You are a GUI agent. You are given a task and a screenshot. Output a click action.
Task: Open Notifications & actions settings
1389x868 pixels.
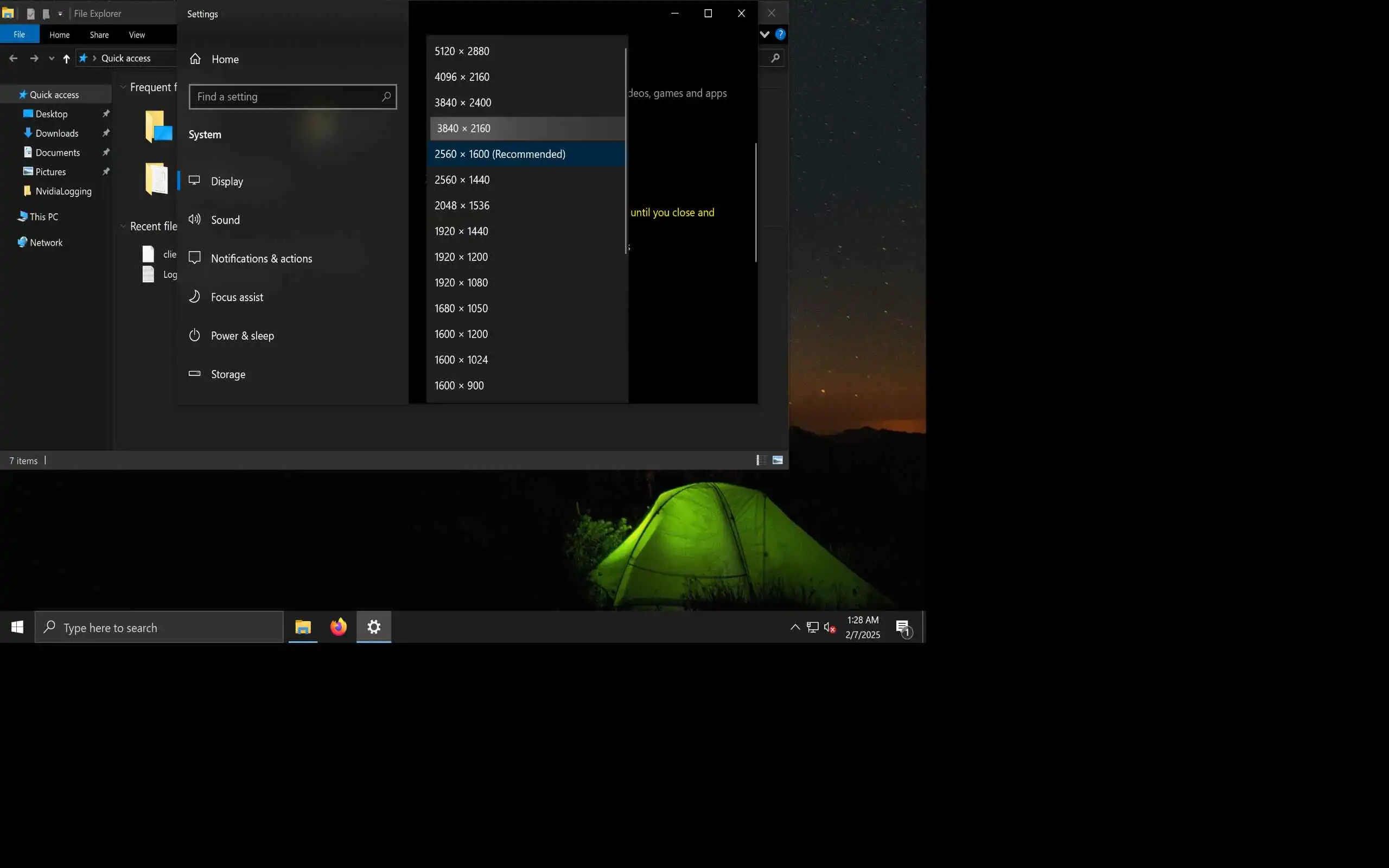[261, 259]
